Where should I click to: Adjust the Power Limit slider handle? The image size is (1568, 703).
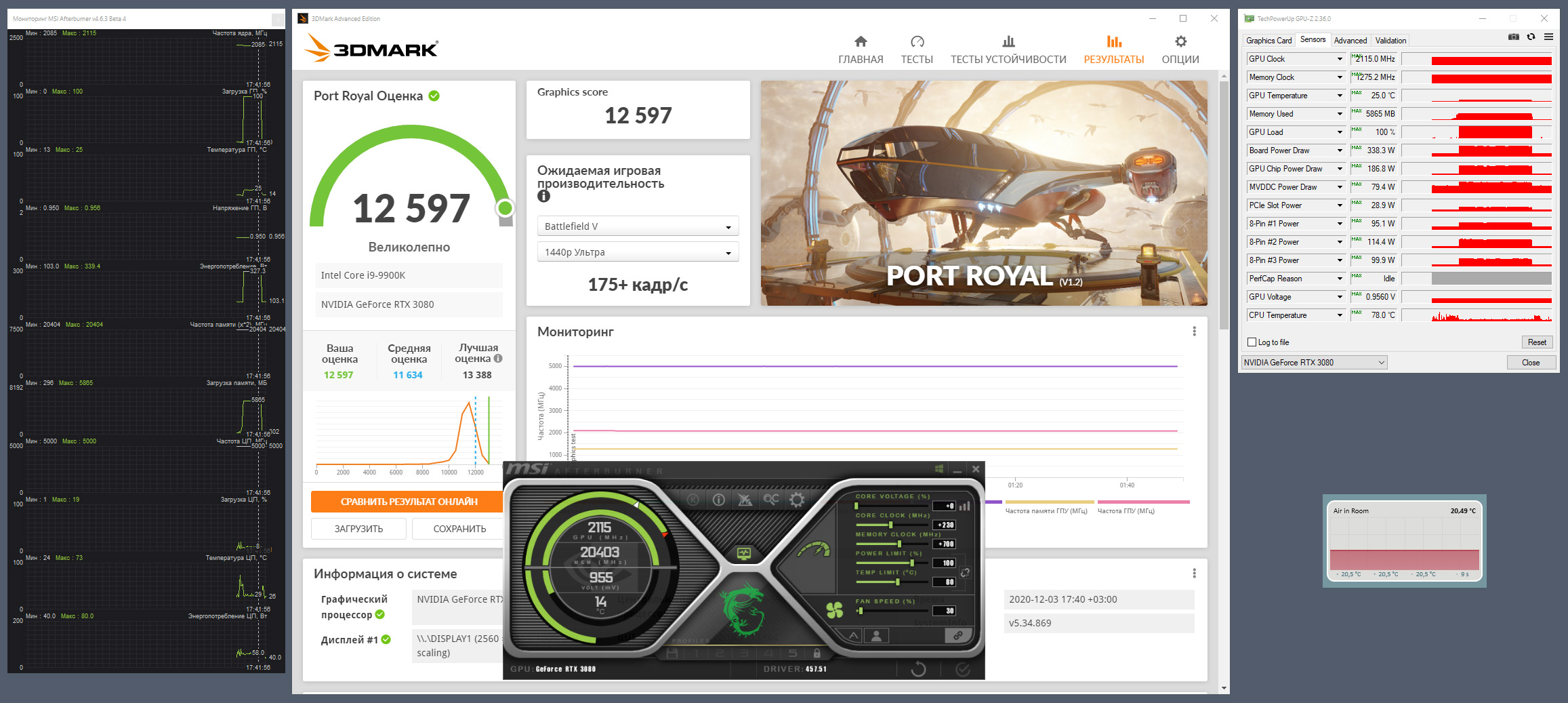pos(912,563)
